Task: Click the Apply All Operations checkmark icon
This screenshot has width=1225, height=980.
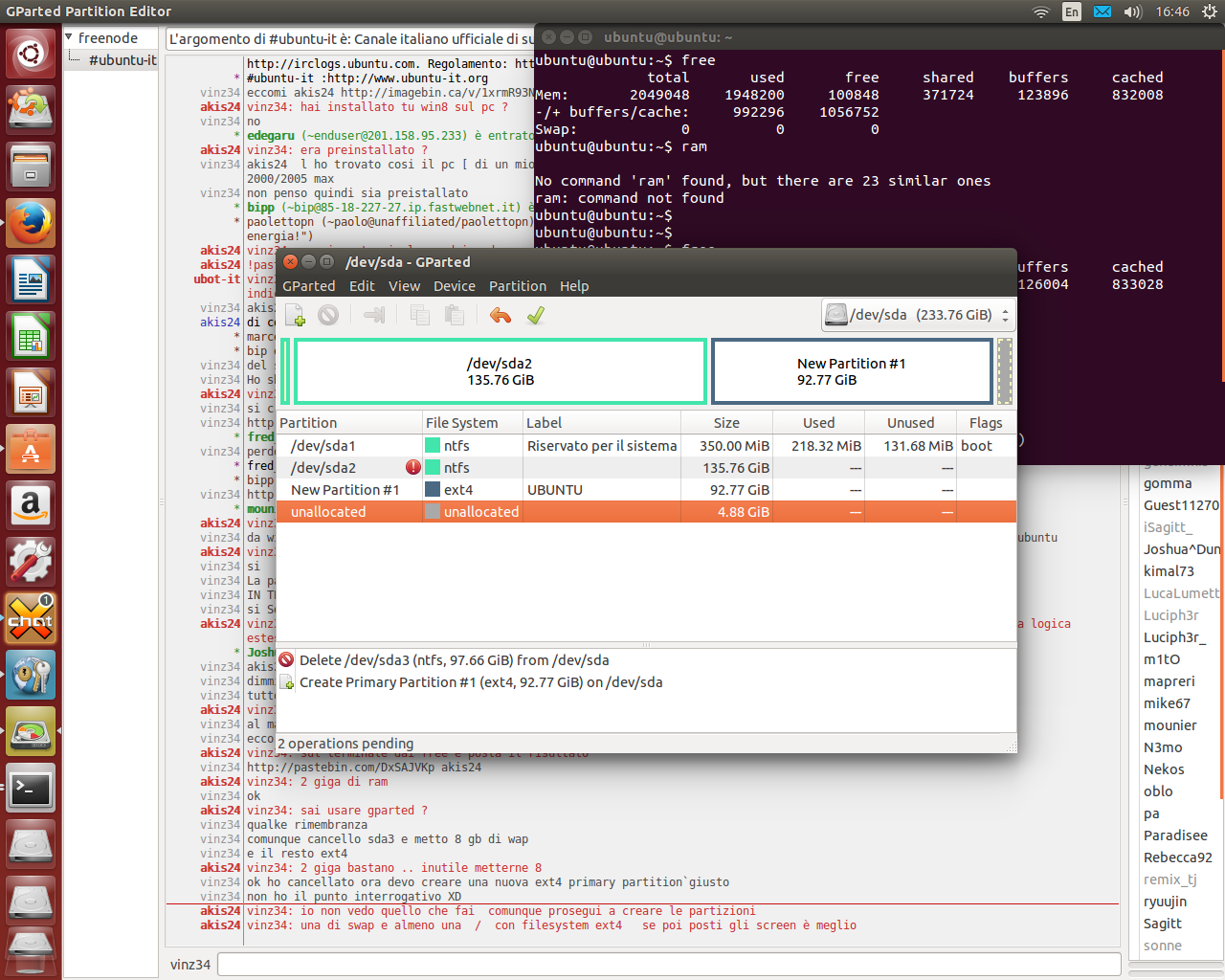Action: (536, 315)
